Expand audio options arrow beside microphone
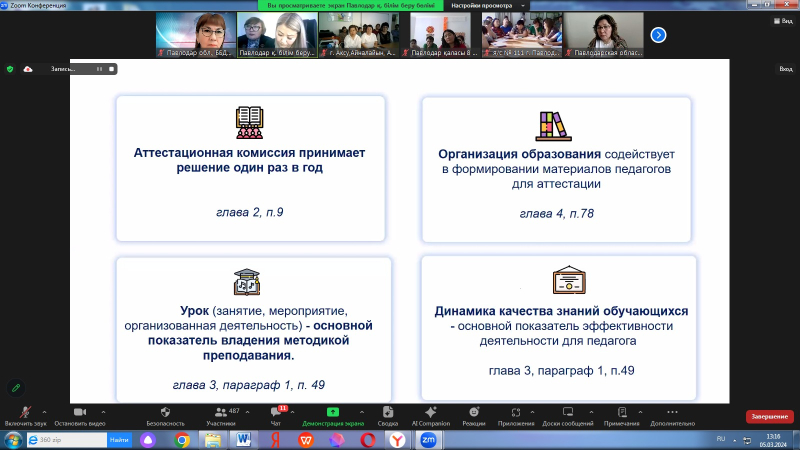Image resolution: width=800 pixels, height=450 pixels. (46, 411)
